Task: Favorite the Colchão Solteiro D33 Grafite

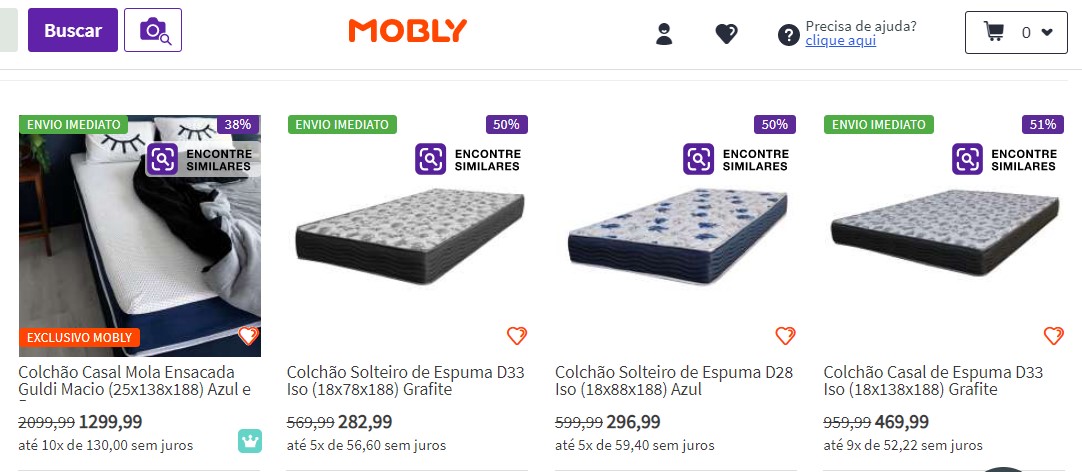Action: tap(516, 336)
